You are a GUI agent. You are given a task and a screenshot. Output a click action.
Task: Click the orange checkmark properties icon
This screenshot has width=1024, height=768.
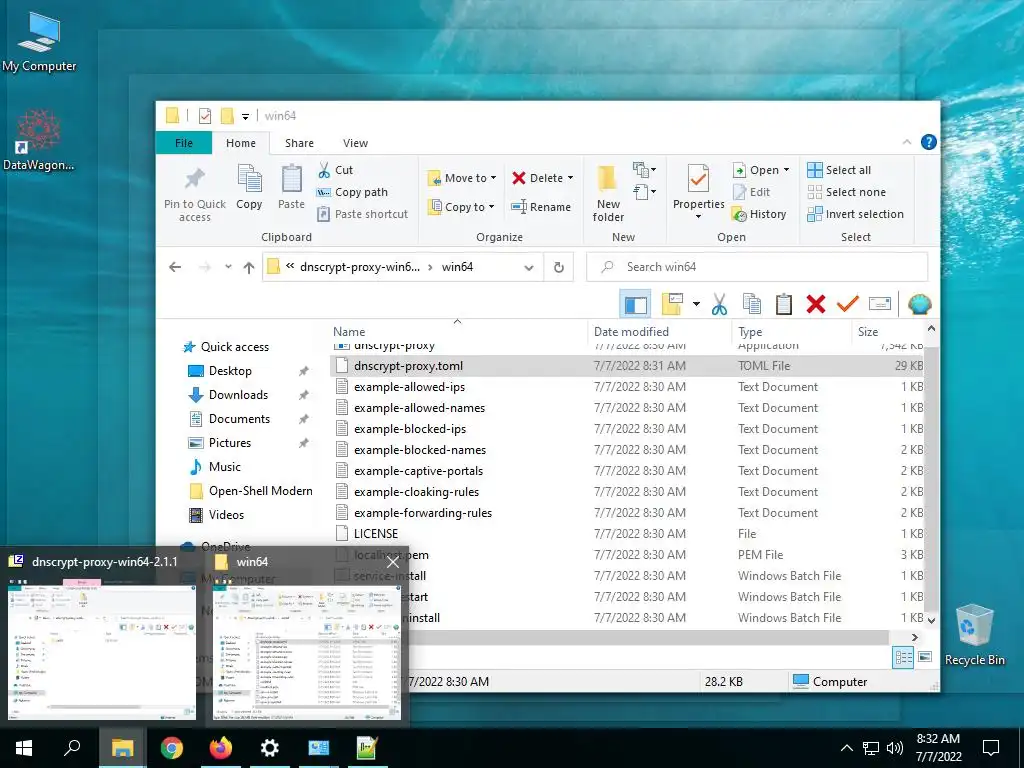848,304
